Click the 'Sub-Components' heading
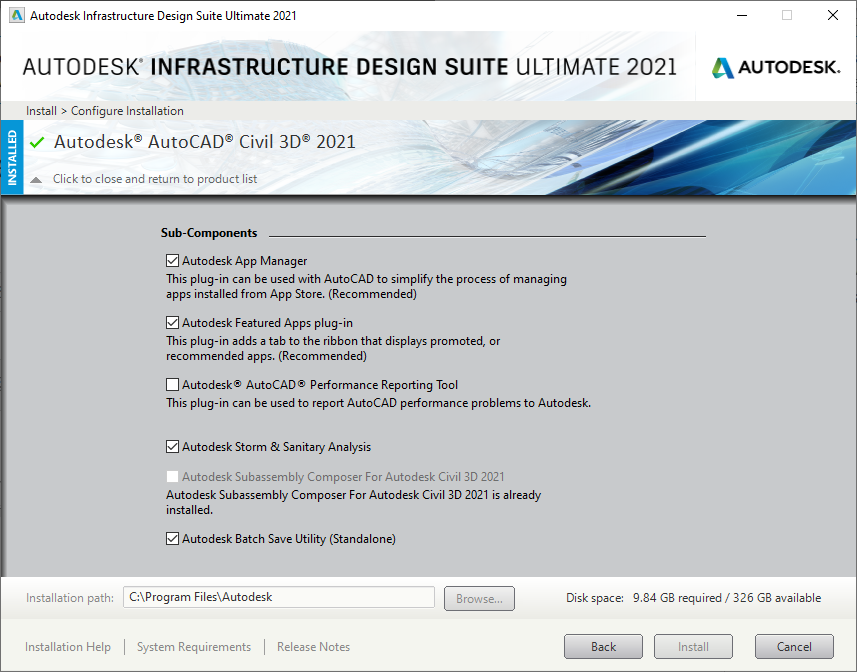The image size is (857, 672). click(209, 233)
